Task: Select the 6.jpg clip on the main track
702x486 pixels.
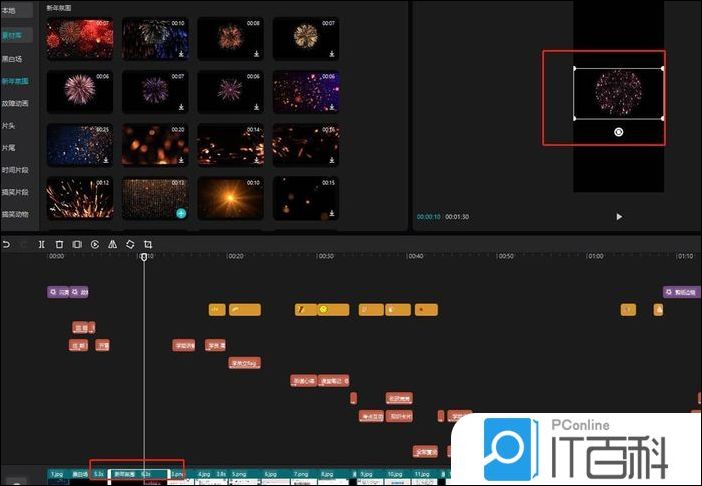Action: (276, 477)
